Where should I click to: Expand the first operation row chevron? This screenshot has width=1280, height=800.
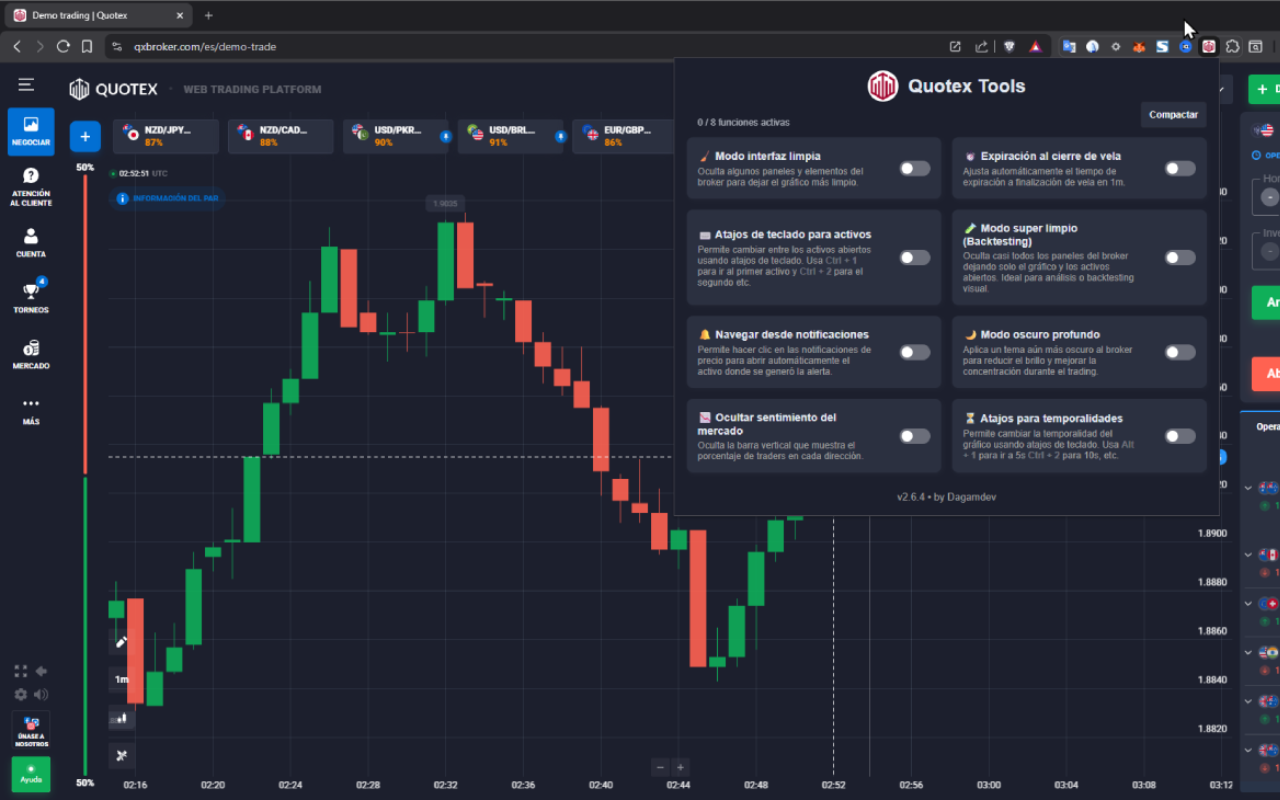click(x=1248, y=488)
